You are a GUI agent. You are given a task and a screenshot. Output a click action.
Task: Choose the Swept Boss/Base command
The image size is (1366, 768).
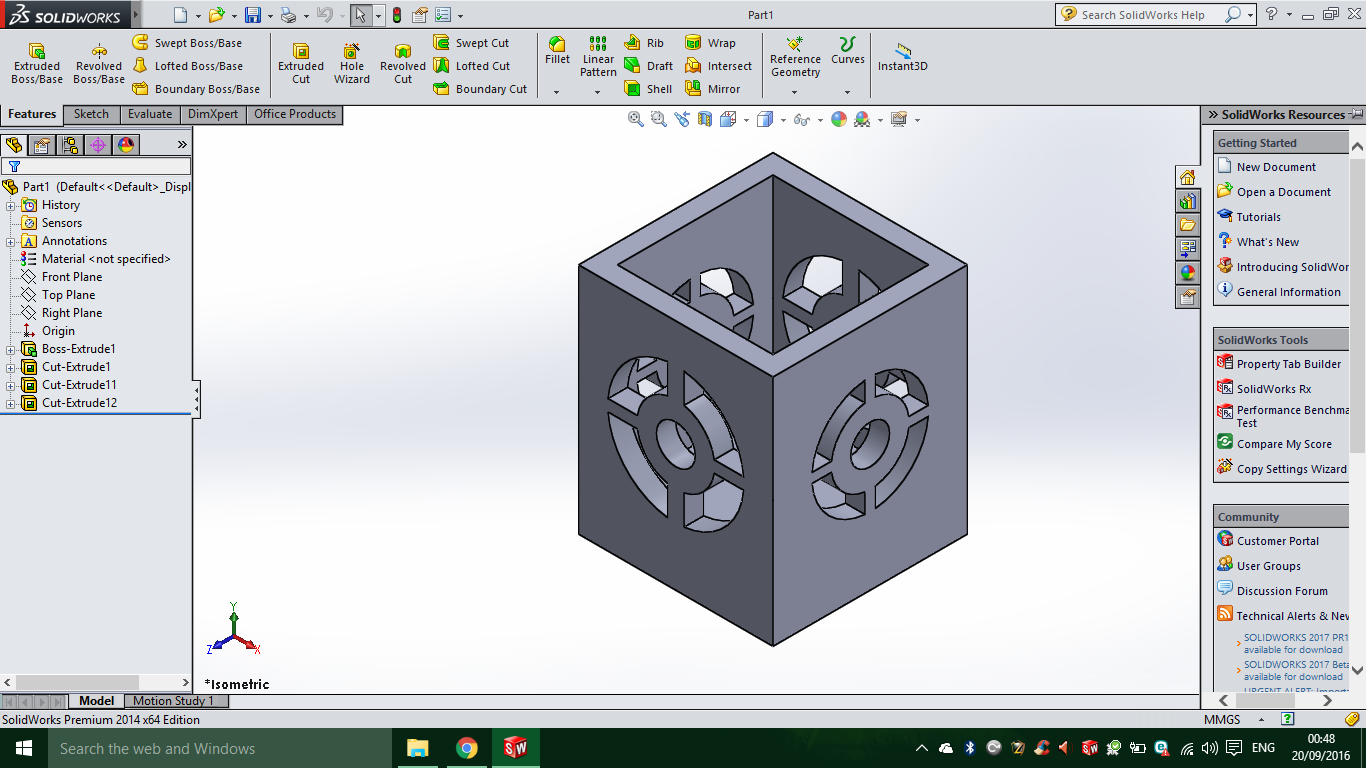tap(187, 43)
